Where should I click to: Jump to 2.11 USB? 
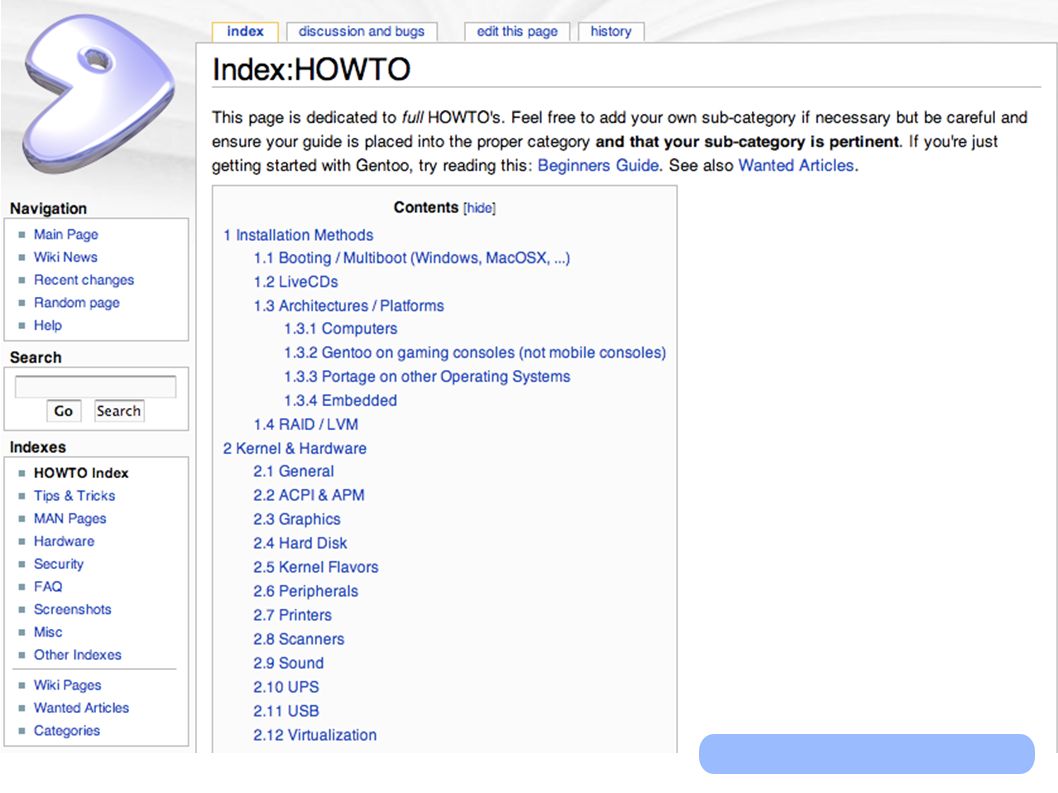286,711
